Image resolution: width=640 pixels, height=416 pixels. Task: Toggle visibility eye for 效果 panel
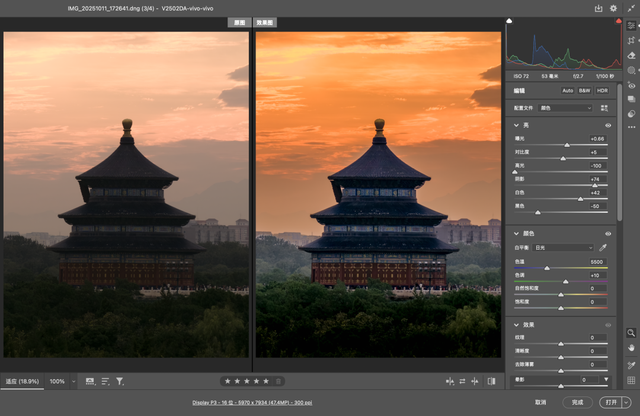607,325
